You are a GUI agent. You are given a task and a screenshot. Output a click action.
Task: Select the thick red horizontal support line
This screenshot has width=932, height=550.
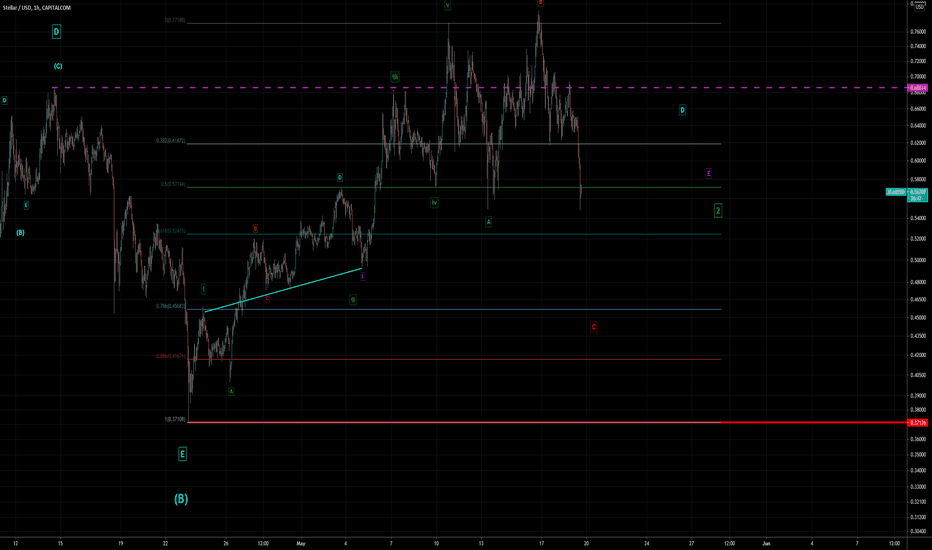click(x=547, y=423)
